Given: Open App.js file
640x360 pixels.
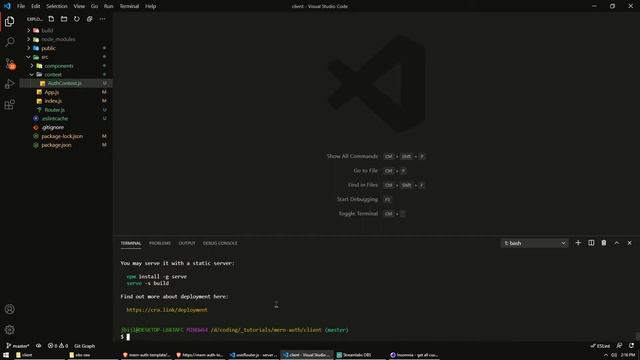Looking at the screenshot, I should pos(51,92).
